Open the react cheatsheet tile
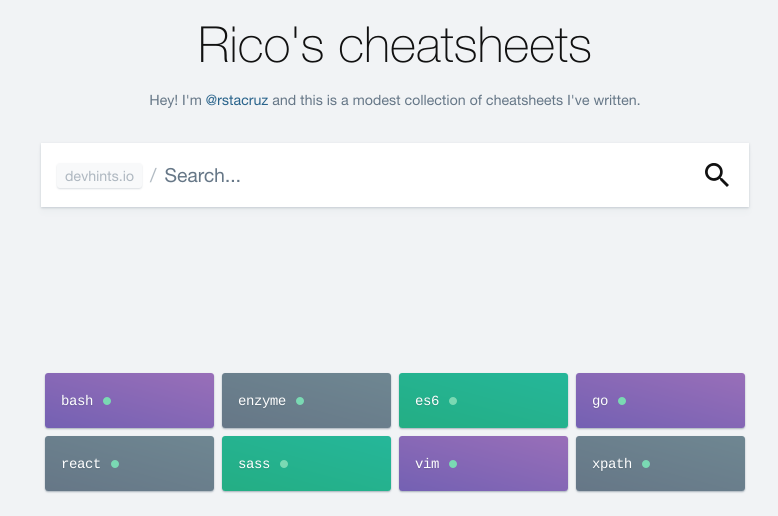 point(130,463)
